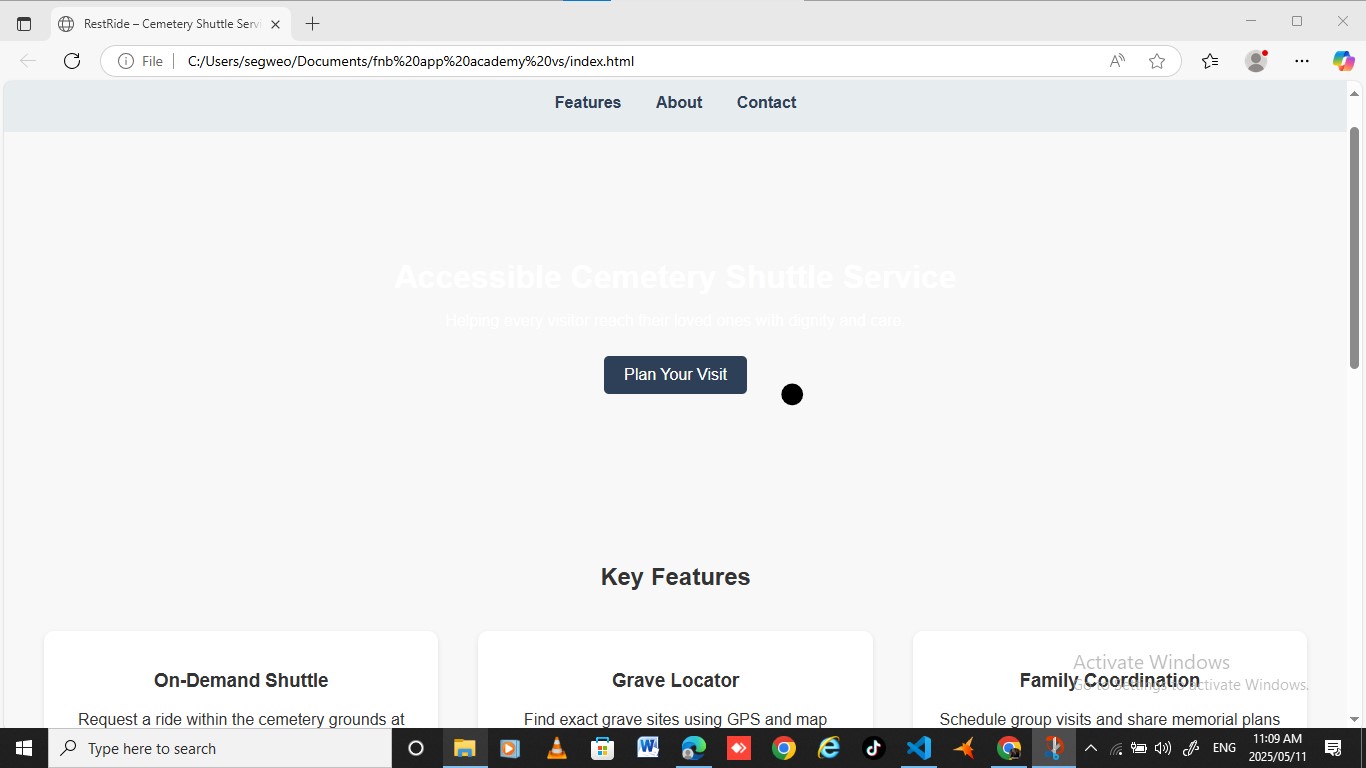
Task: Open the Tab actions menu icon
Action: click(x=24, y=24)
